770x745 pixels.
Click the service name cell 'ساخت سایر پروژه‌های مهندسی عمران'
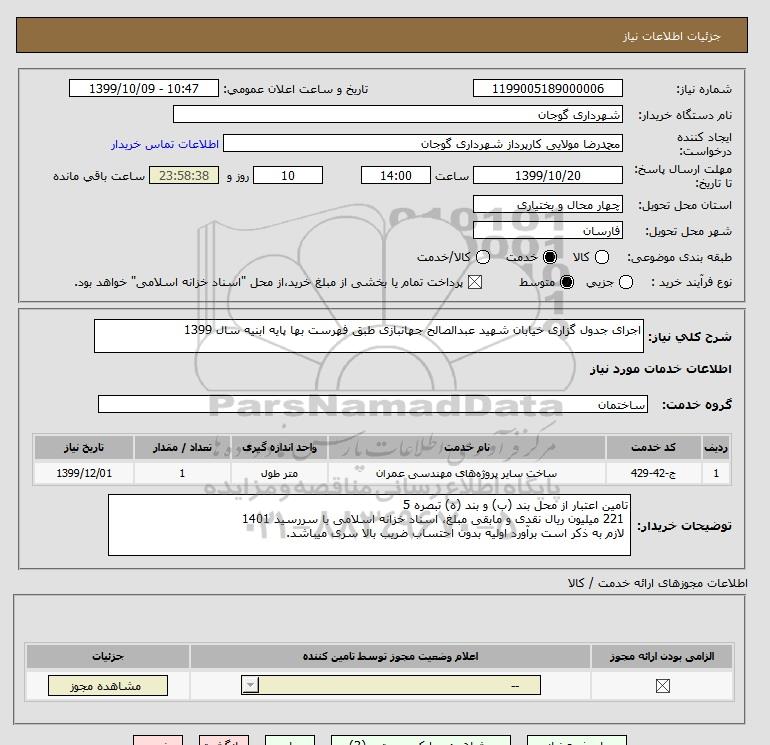[467, 473]
